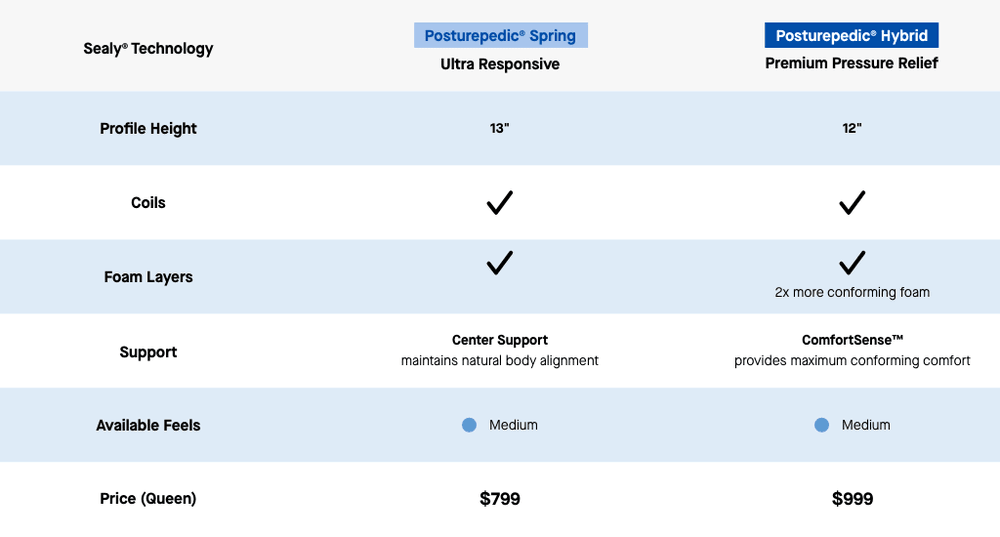
Task: Select the Profile Height row label
Action: (148, 128)
